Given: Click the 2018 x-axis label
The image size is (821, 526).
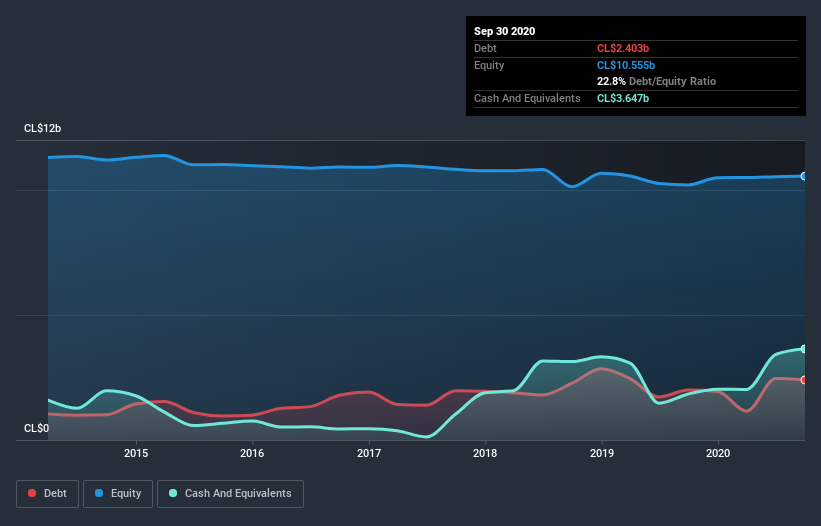Looking at the screenshot, I should tap(485, 453).
